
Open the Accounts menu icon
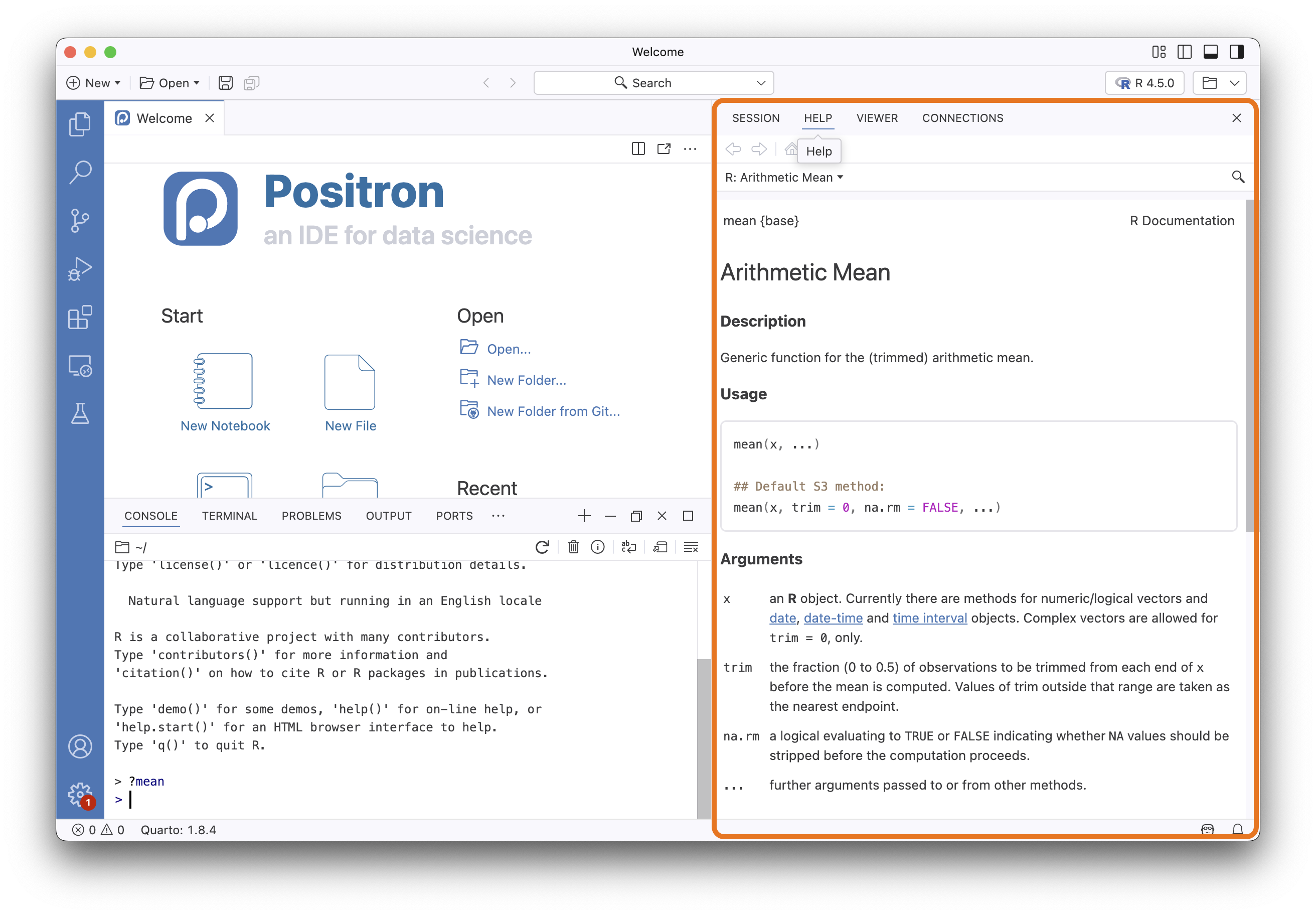click(x=80, y=746)
